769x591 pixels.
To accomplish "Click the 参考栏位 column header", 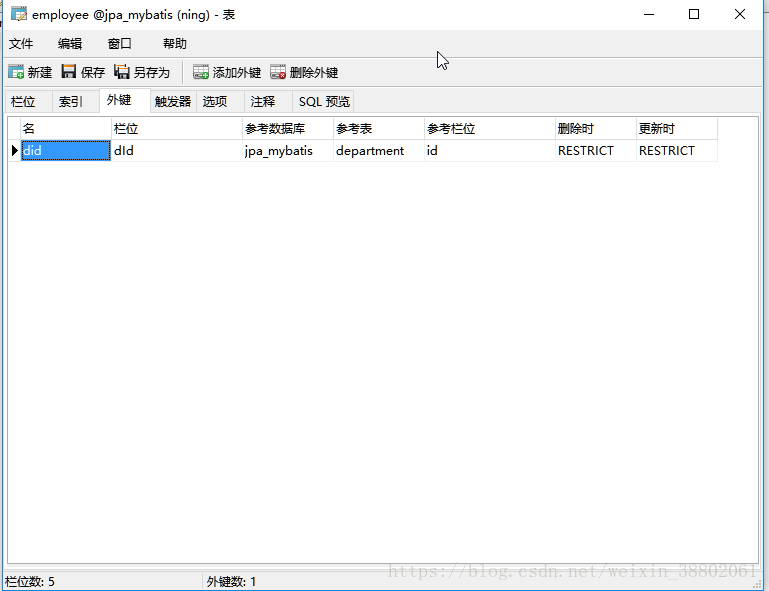I will (x=489, y=128).
